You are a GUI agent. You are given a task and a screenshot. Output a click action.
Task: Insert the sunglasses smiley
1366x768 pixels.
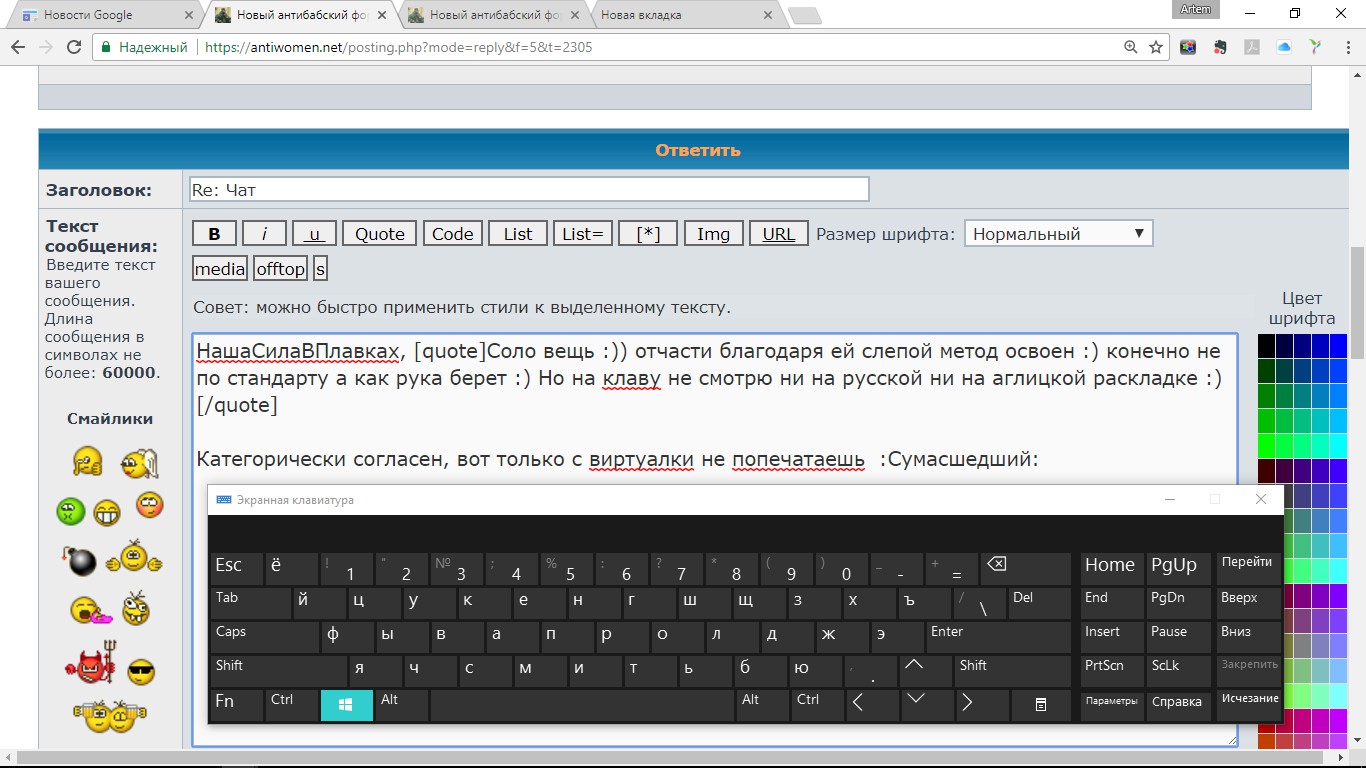[x=141, y=672]
